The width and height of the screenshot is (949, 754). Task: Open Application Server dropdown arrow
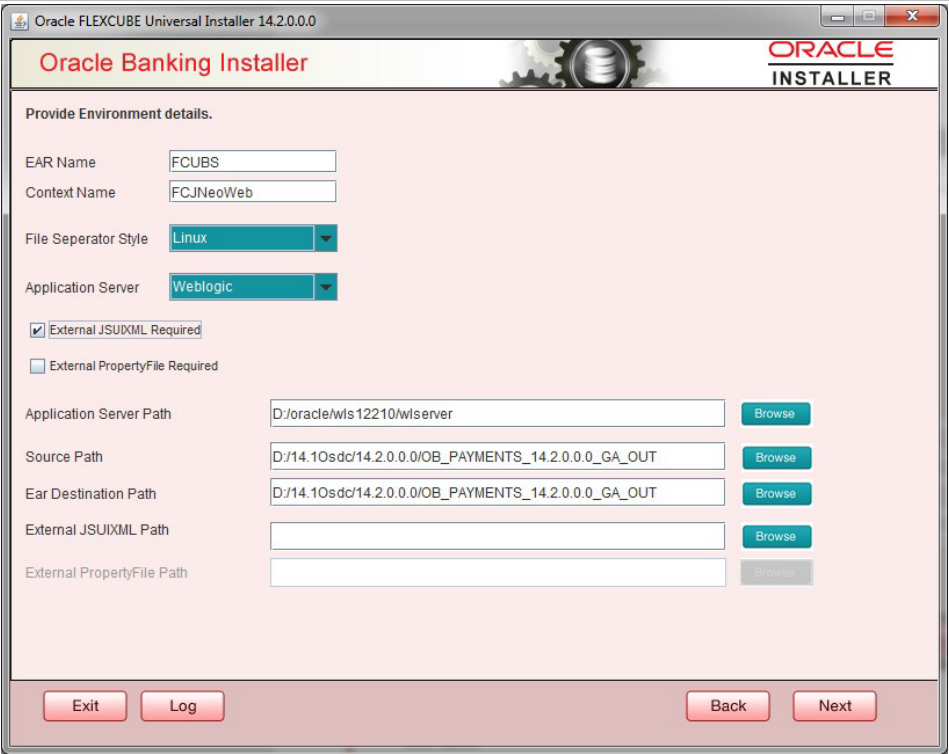point(326,287)
